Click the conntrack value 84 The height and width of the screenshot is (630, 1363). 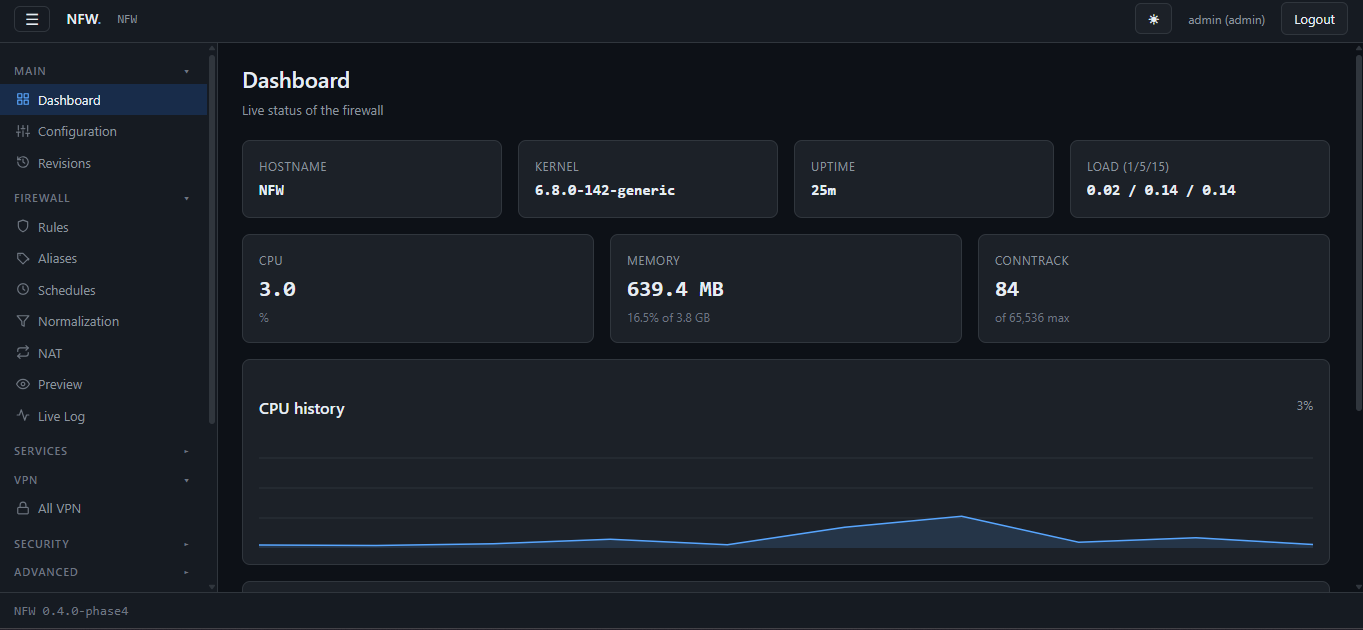[x=1007, y=289]
